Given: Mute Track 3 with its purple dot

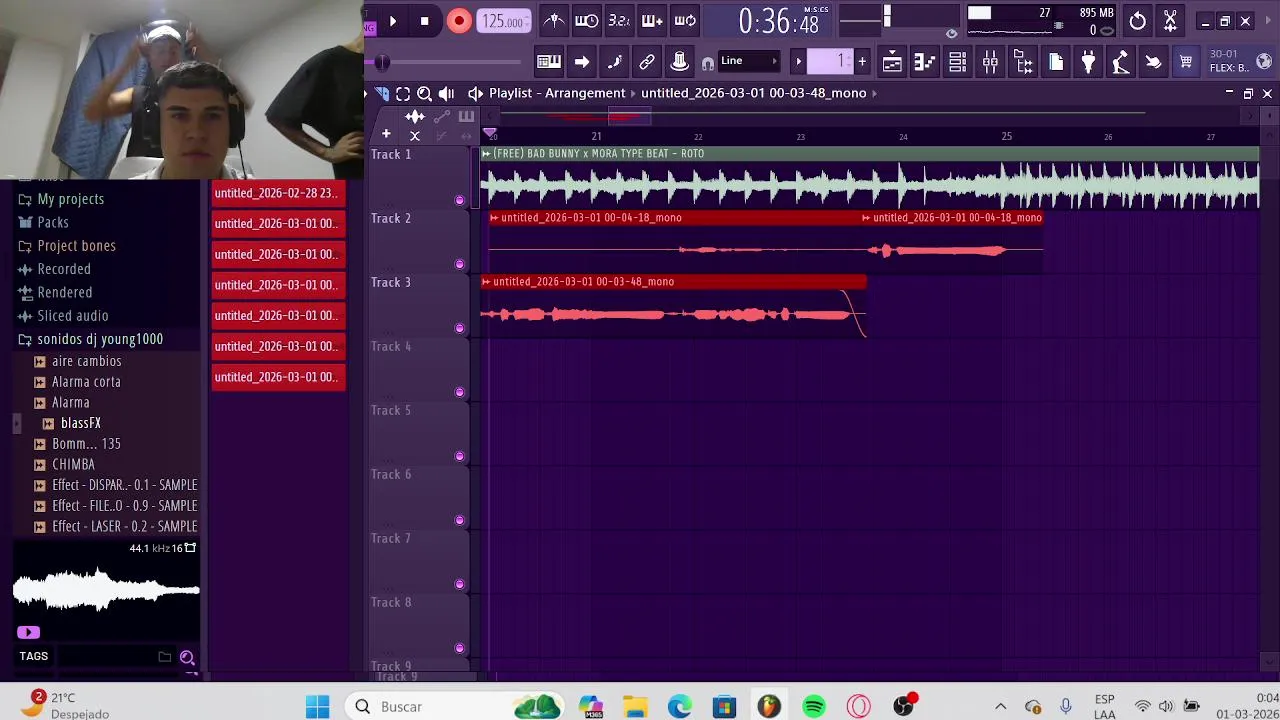Looking at the screenshot, I should coord(459,328).
